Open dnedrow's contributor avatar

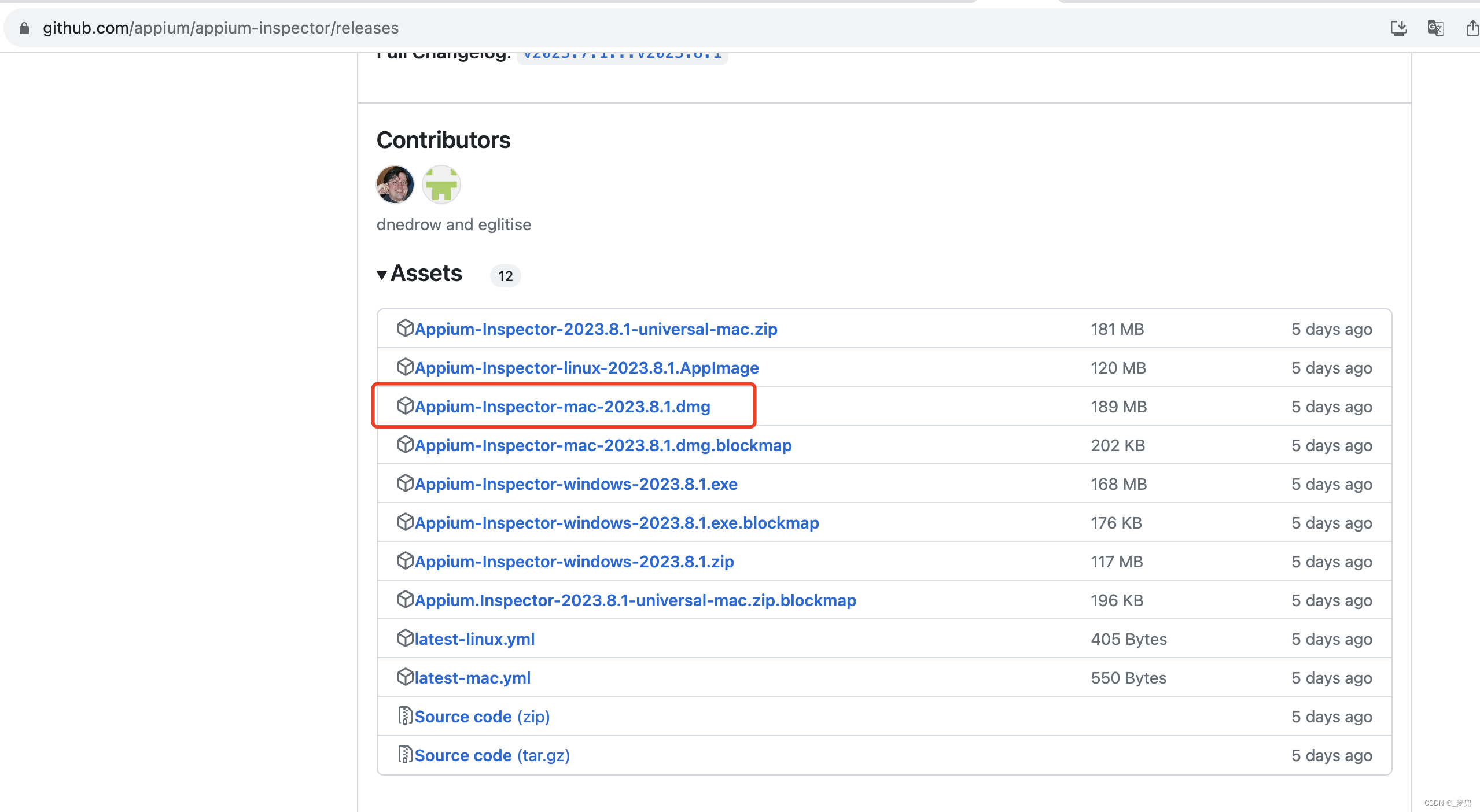click(x=395, y=184)
